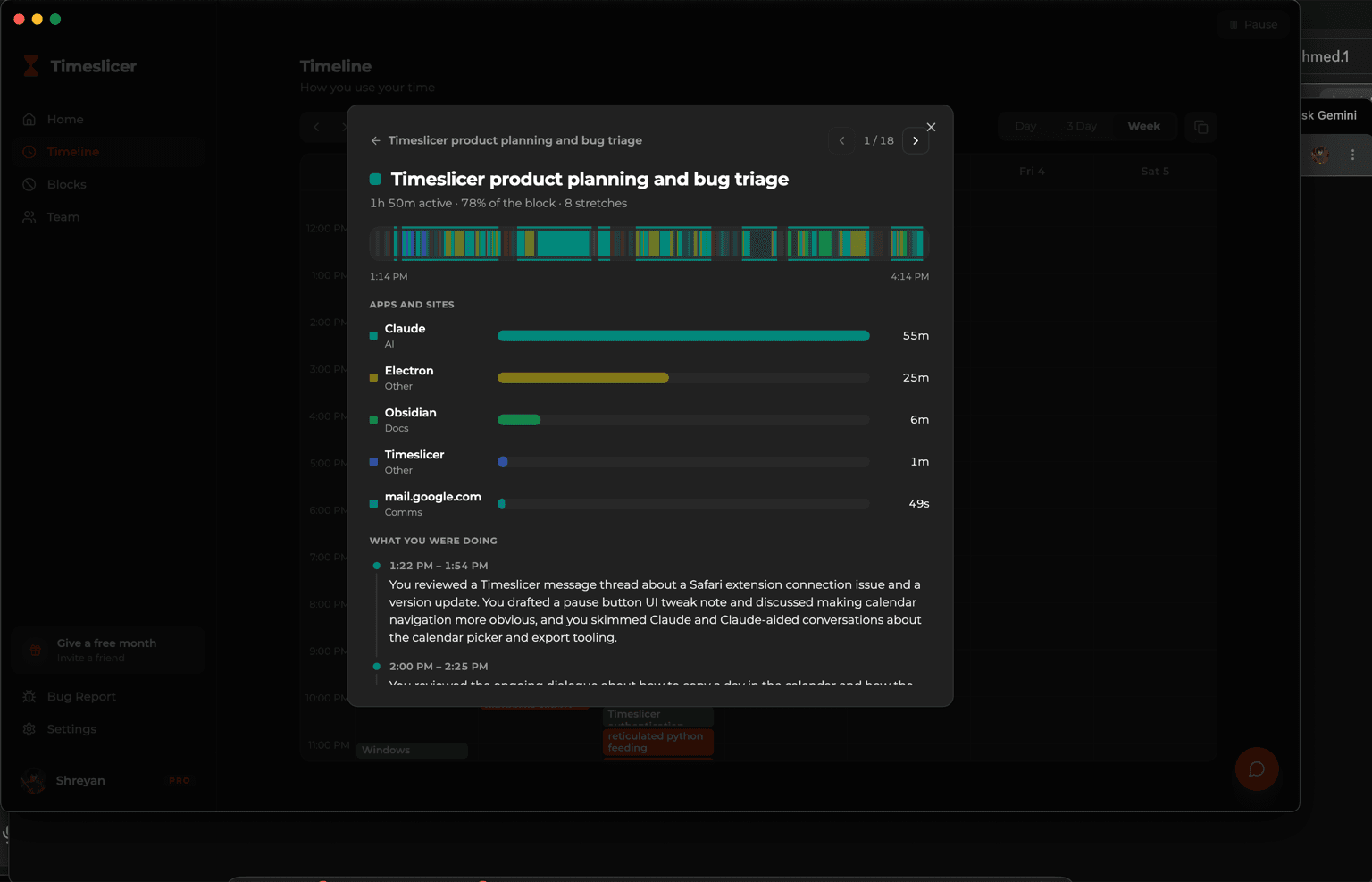Select the Timeslicer app row label in modal

pyautogui.click(x=414, y=455)
